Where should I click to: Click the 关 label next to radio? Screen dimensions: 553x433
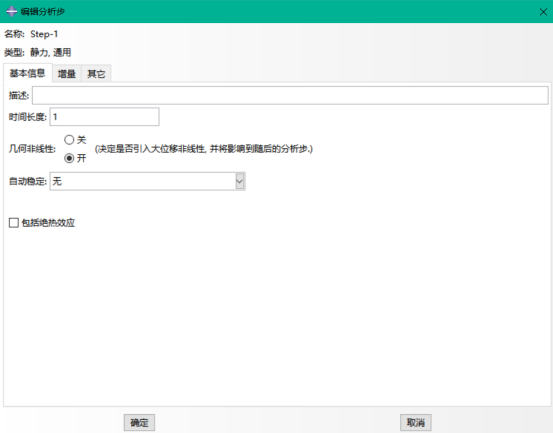pyautogui.click(x=81, y=140)
